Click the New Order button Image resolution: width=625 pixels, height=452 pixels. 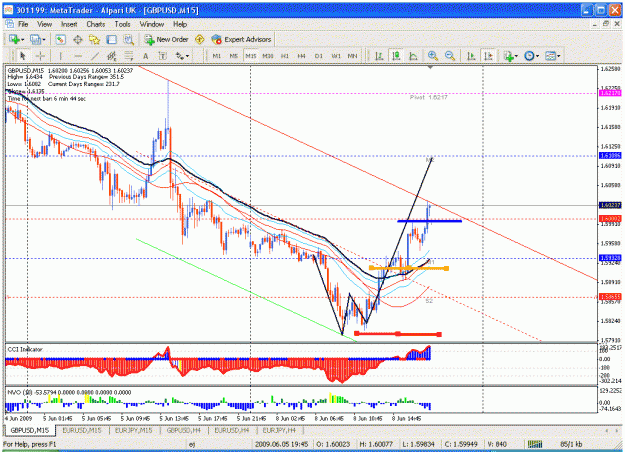(166, 39)
